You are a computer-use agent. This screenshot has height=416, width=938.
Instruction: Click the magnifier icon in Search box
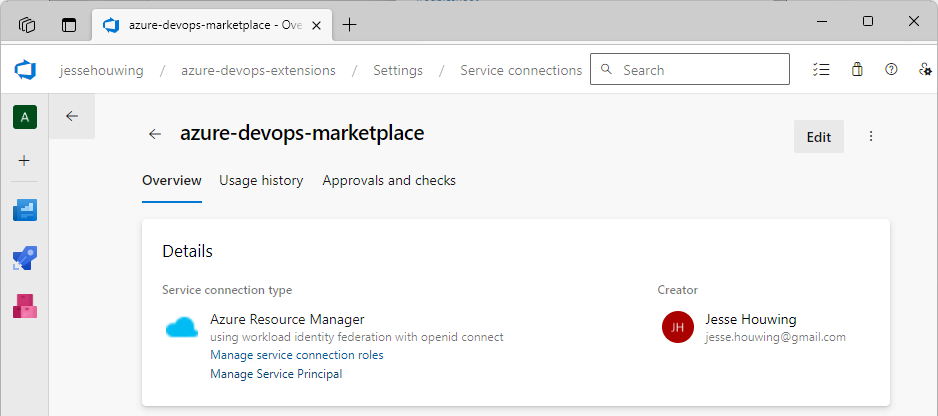click(x=606, y=69)
